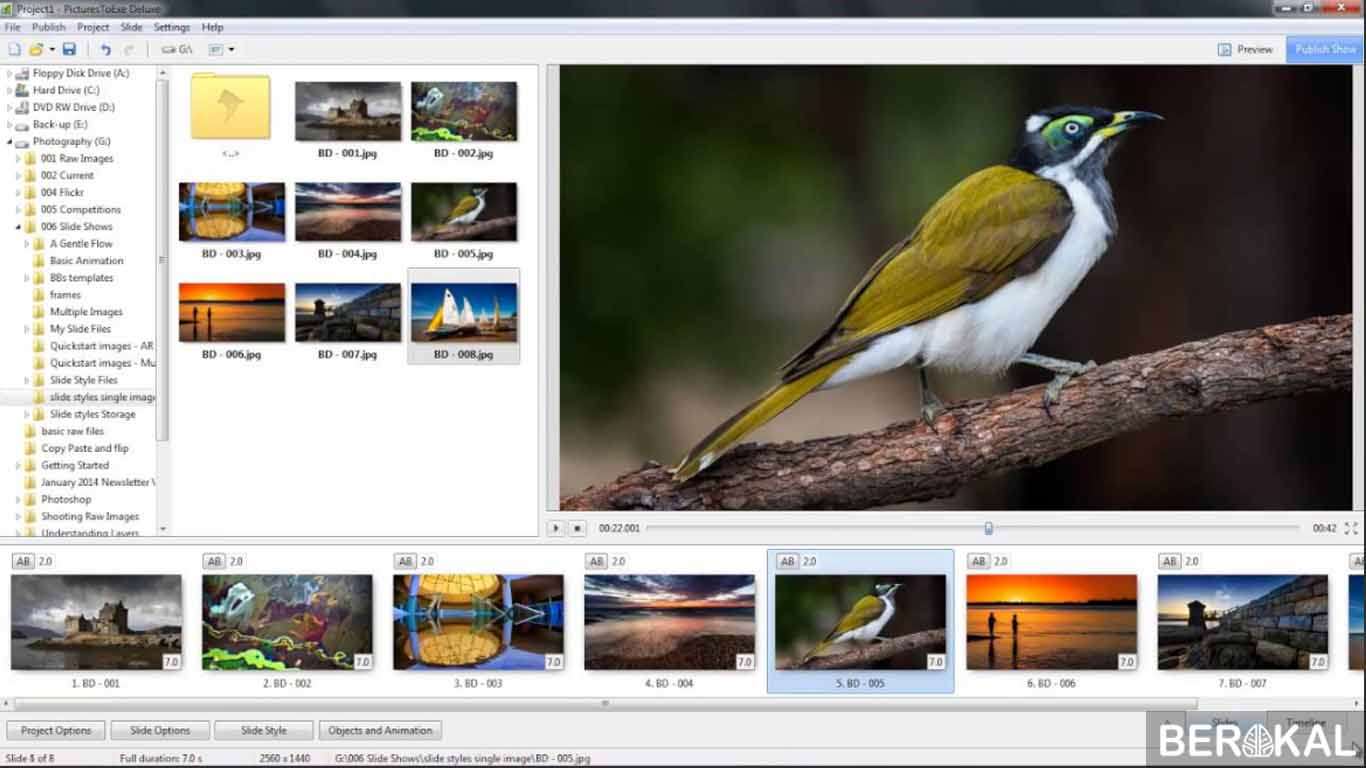Open the Project Options dialog
1366x768 pixels.
(56, 731)
